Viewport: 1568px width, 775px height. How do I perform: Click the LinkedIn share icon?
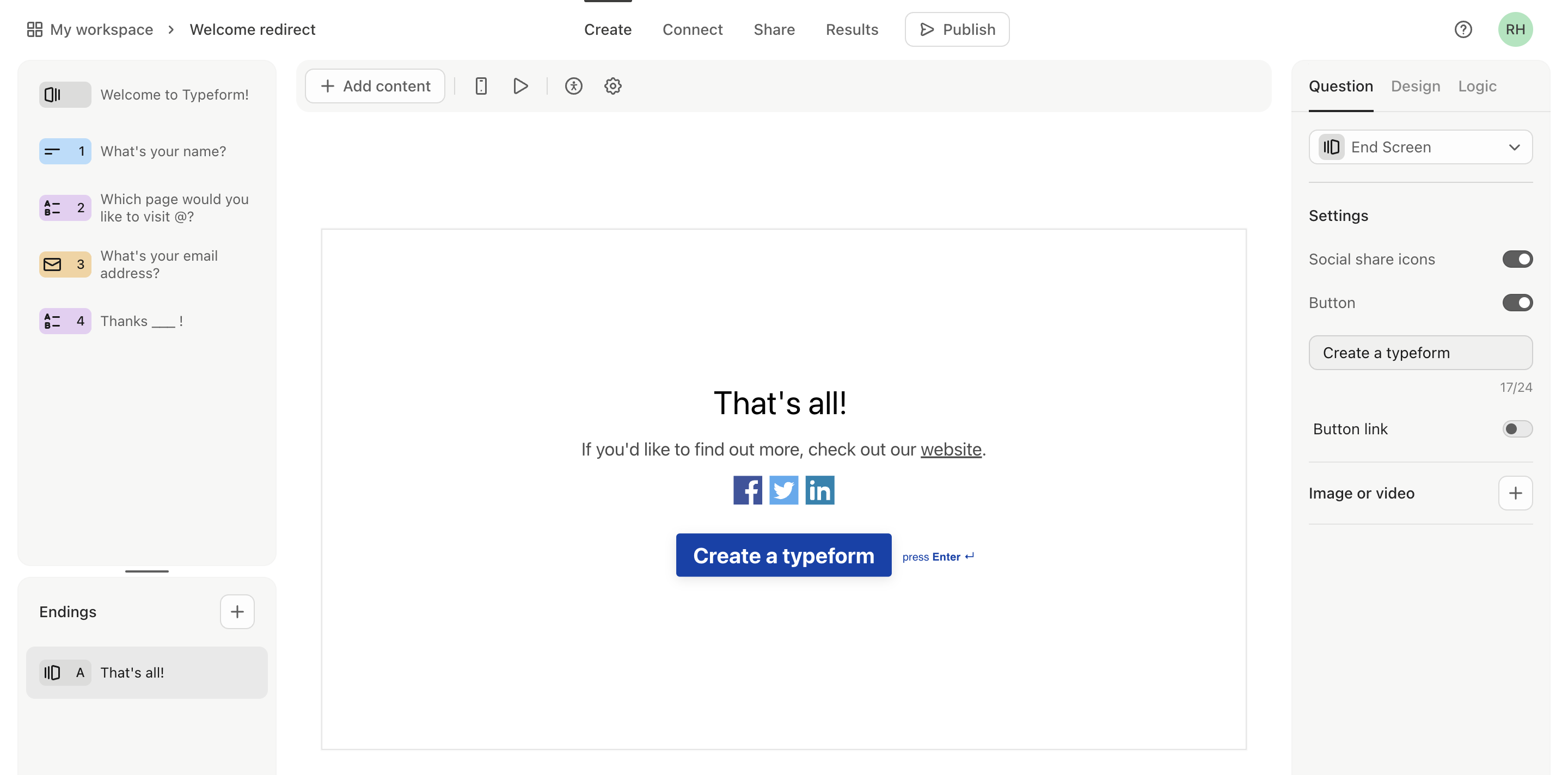coord(819,490)
